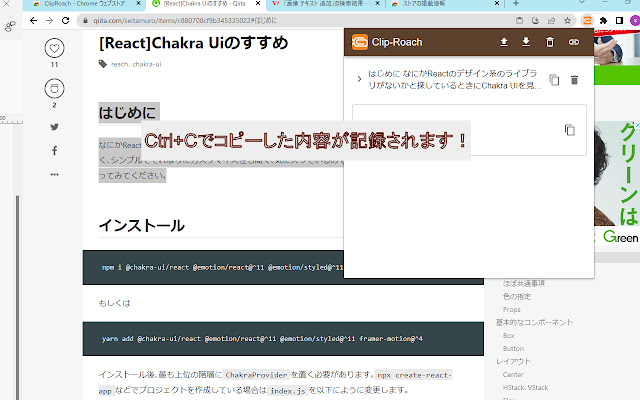Click the site lock icon in address bar

click(x=85, y=20)
